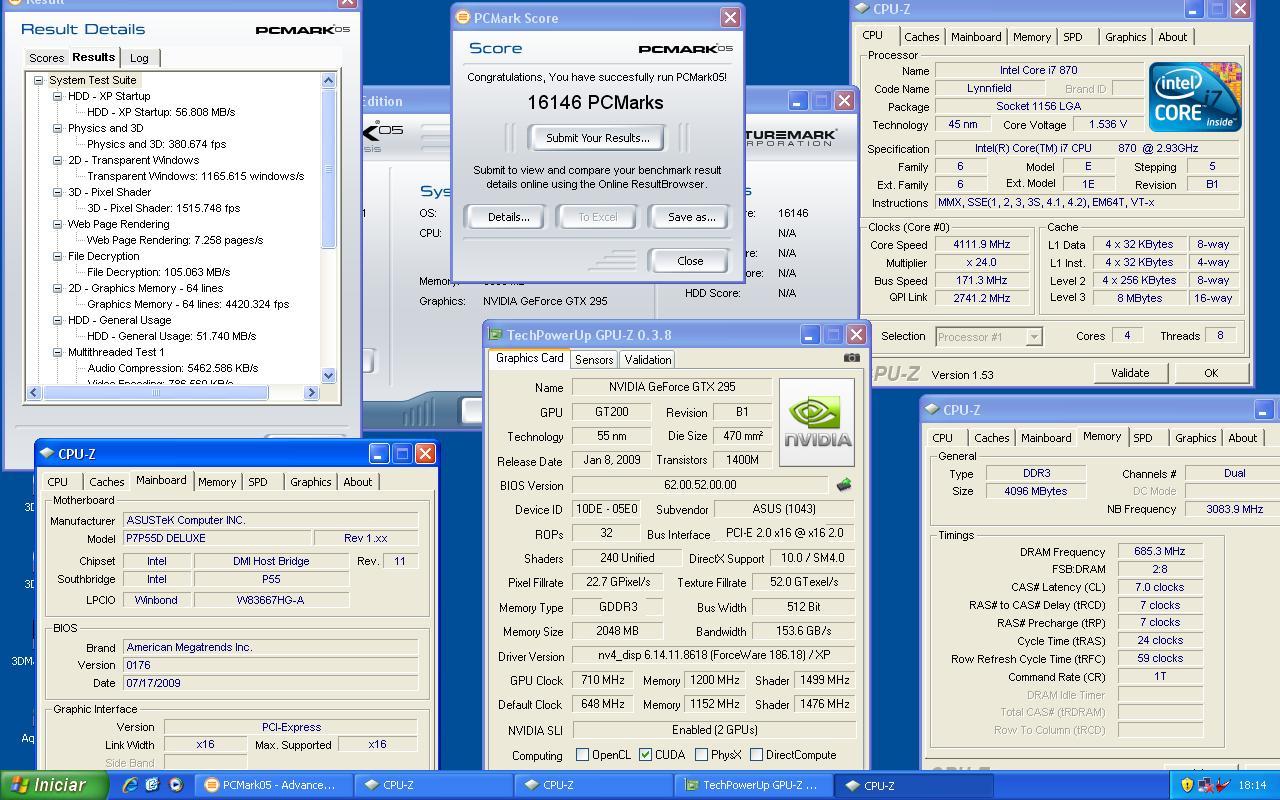Click the CPU-Z Memory window title icon
Screen dimensions: 1280x800
932,410
